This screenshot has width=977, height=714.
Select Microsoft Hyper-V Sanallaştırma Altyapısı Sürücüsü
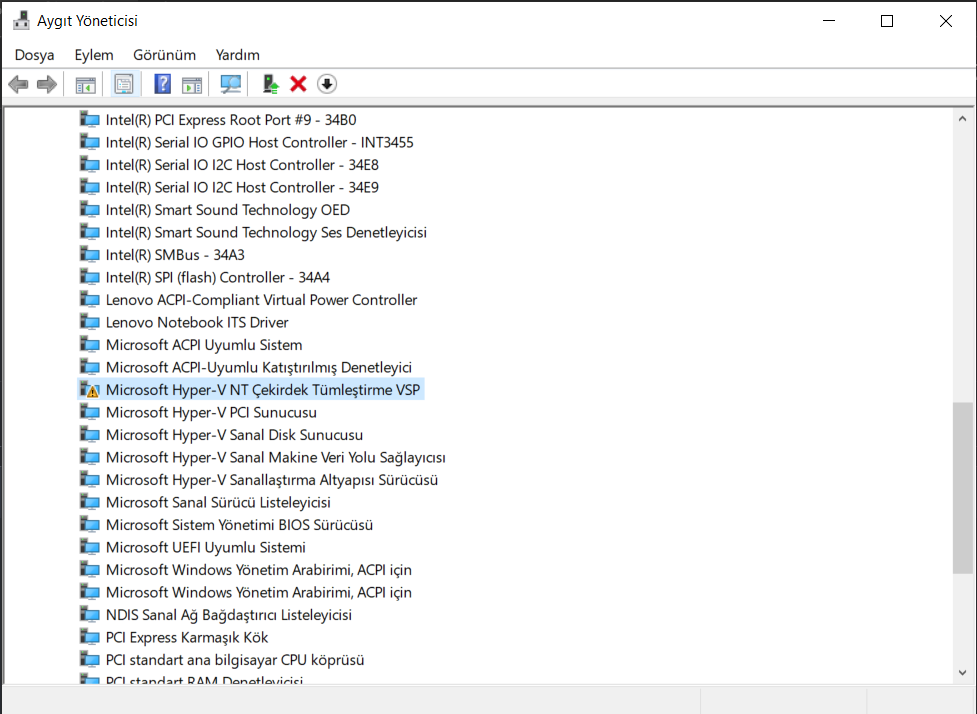click(272, 480)
